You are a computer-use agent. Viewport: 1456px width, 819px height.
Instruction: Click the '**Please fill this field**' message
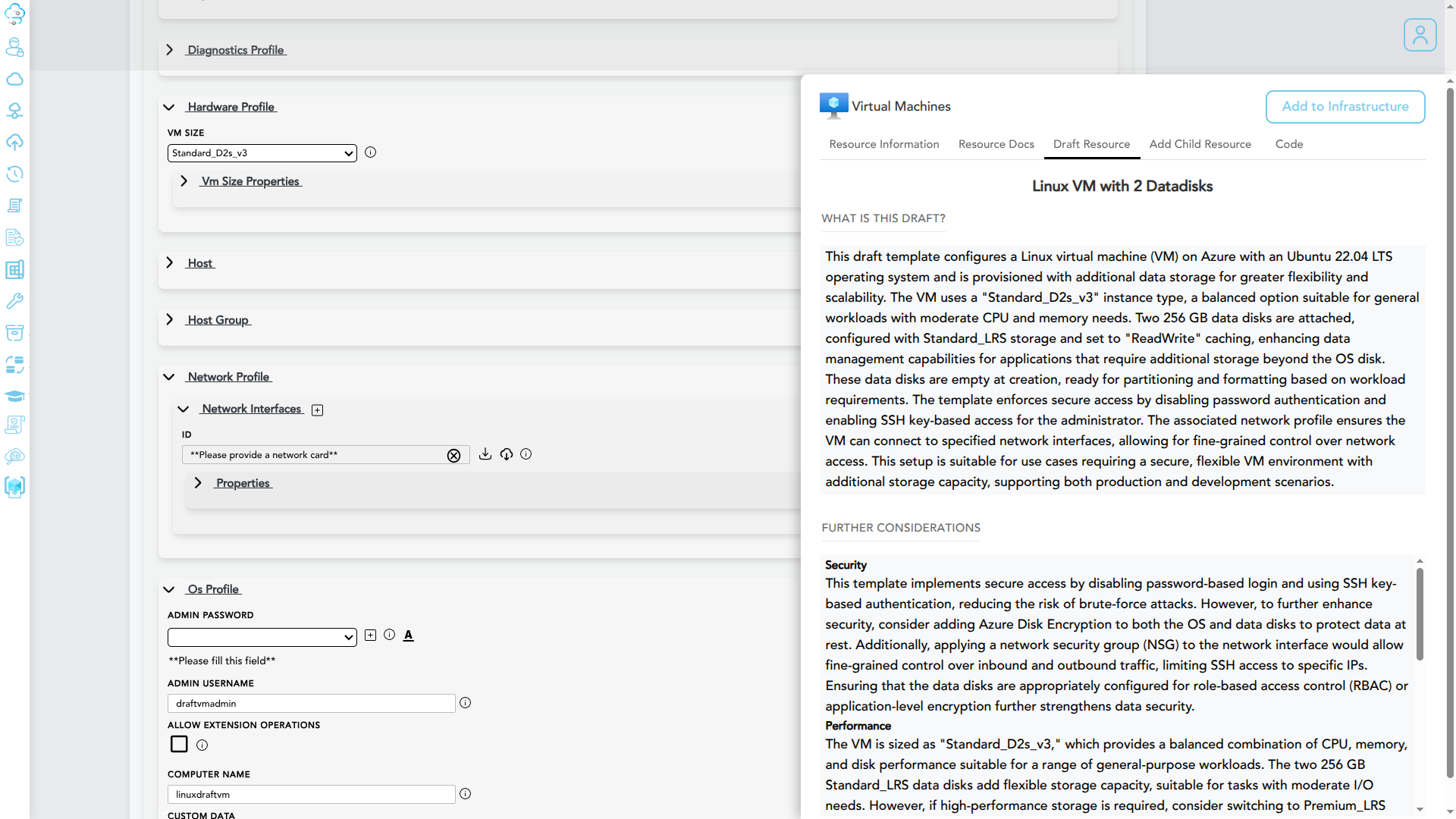(x=221, y=661)
